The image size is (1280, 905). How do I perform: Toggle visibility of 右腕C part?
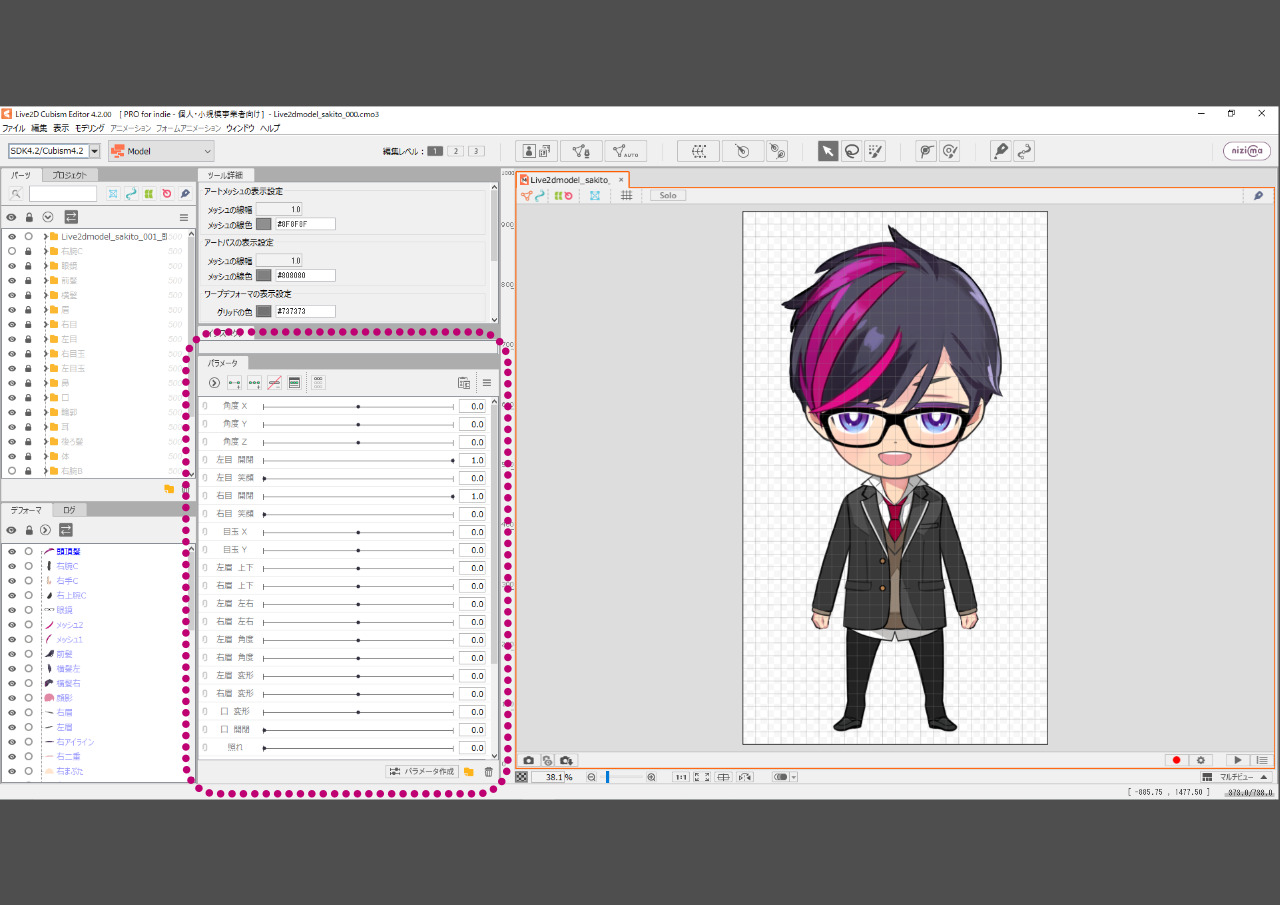[12, 251]
